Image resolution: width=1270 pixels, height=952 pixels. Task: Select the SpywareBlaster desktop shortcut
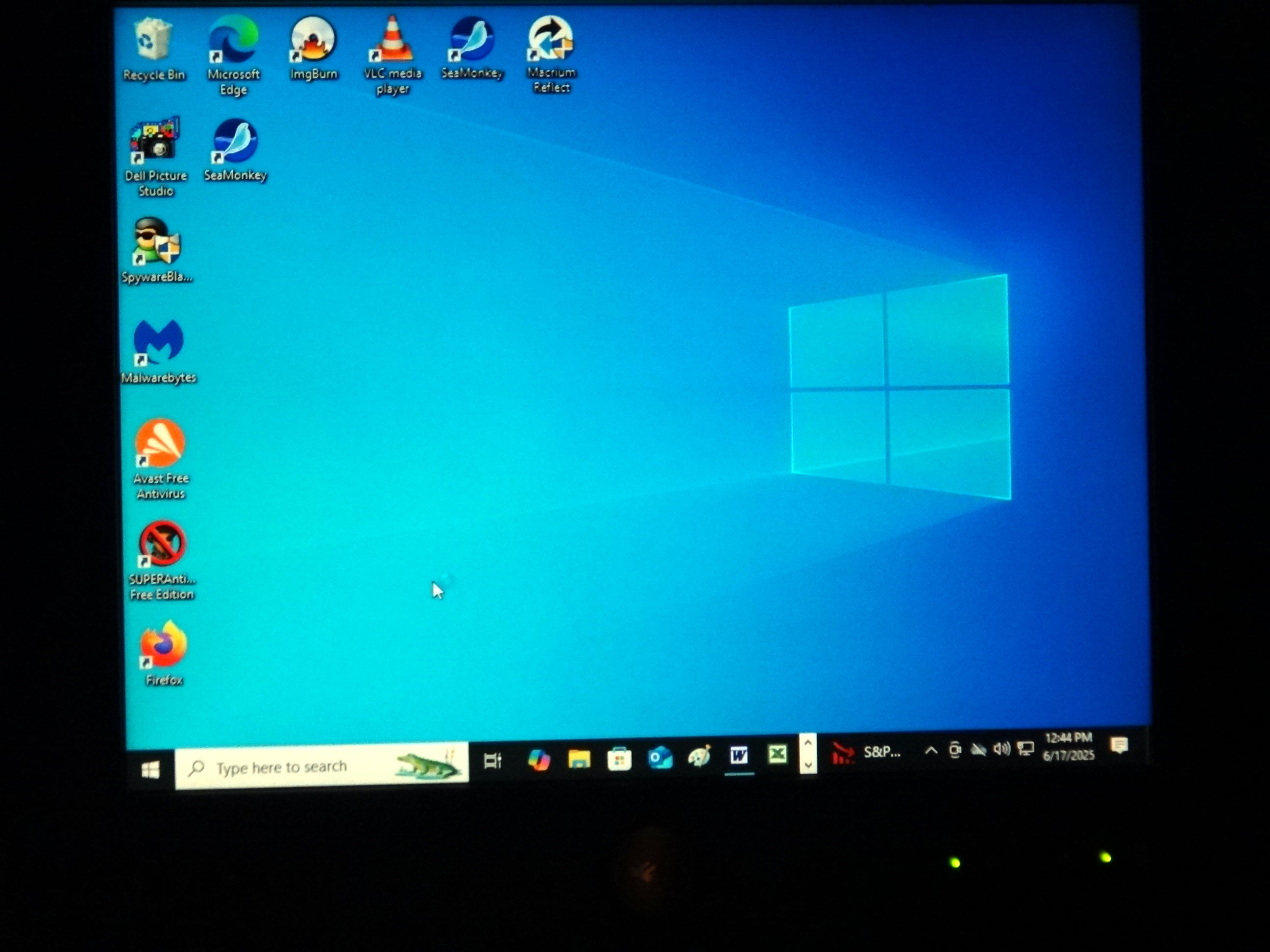(x=157, y=250)
